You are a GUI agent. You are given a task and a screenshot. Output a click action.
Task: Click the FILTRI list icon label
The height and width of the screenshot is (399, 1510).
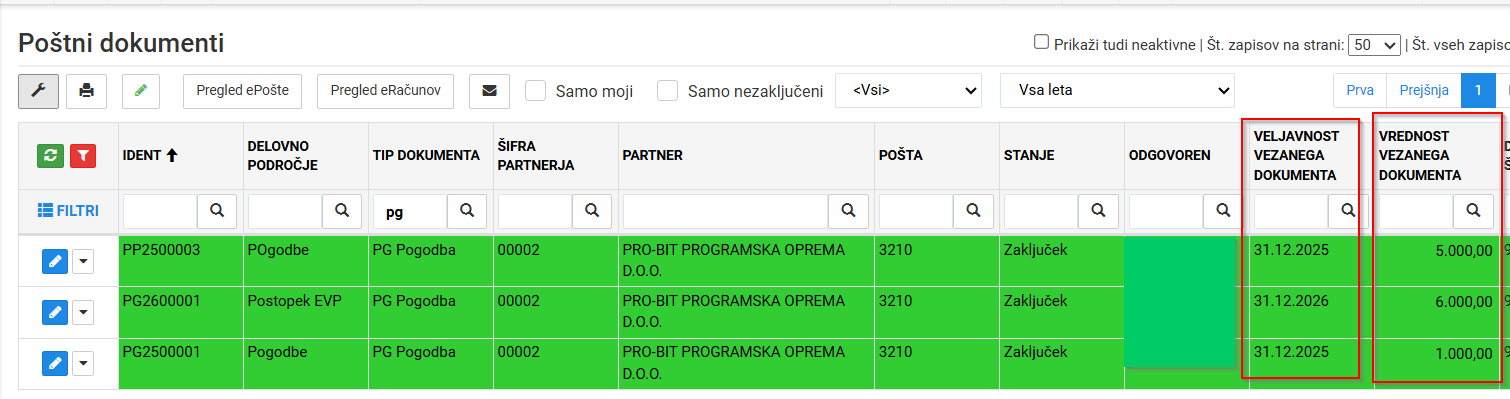pos(68,210)
